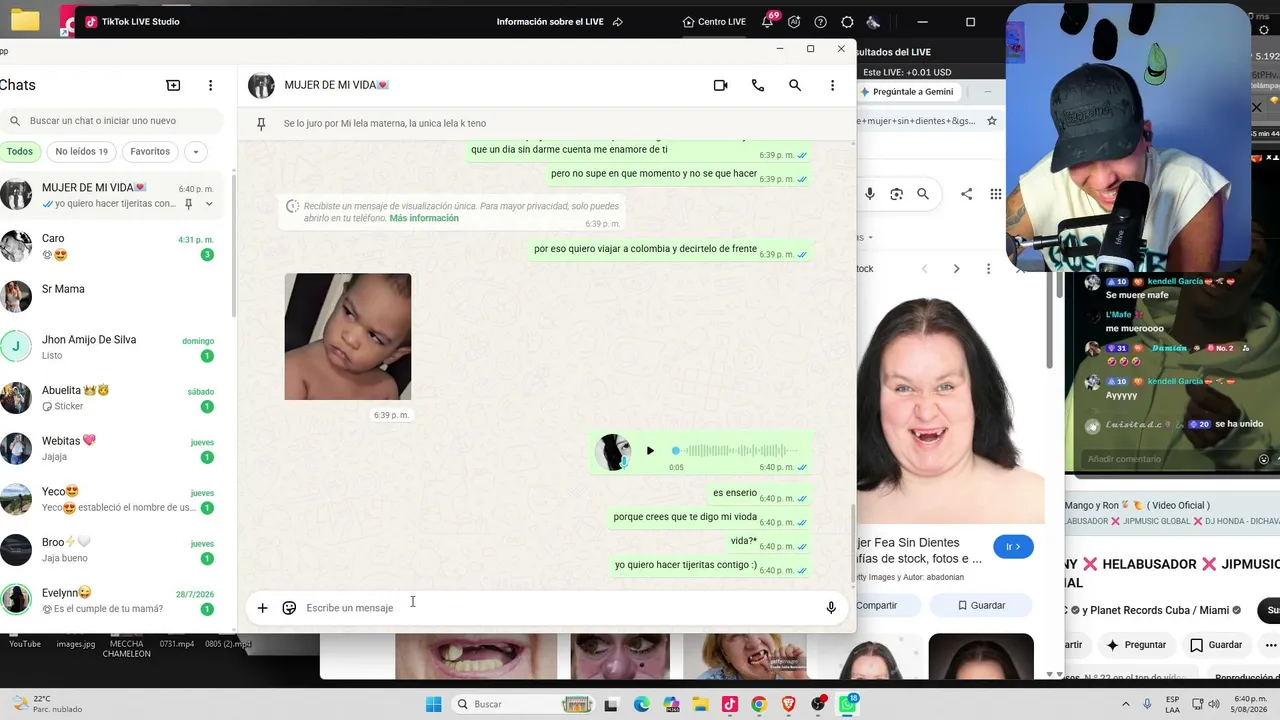Expand the MUJER DE MI VIDA chat row options

tap(209, 204)
